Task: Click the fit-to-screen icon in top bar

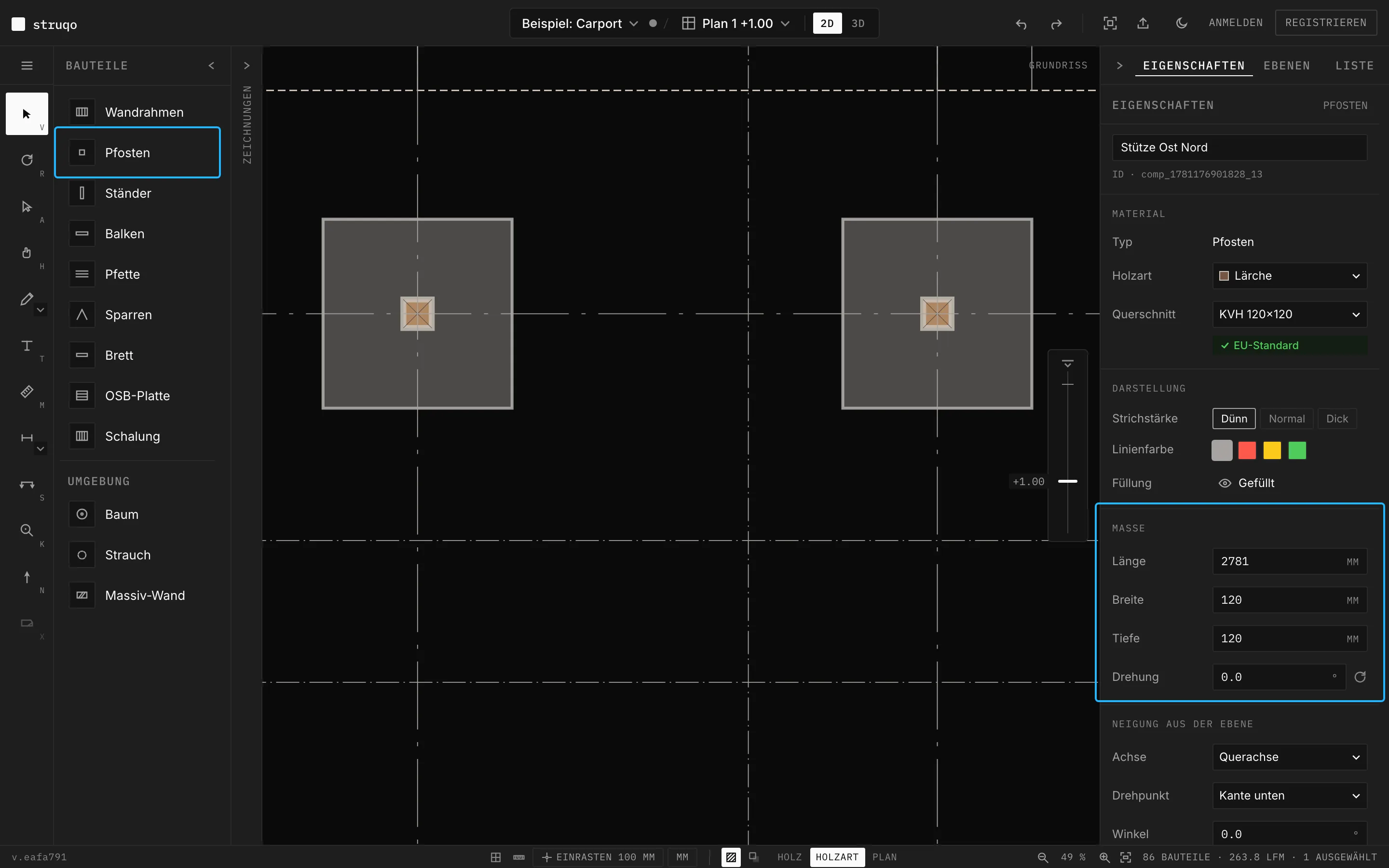Action: pyautogui.click(x=1110, y=23)
